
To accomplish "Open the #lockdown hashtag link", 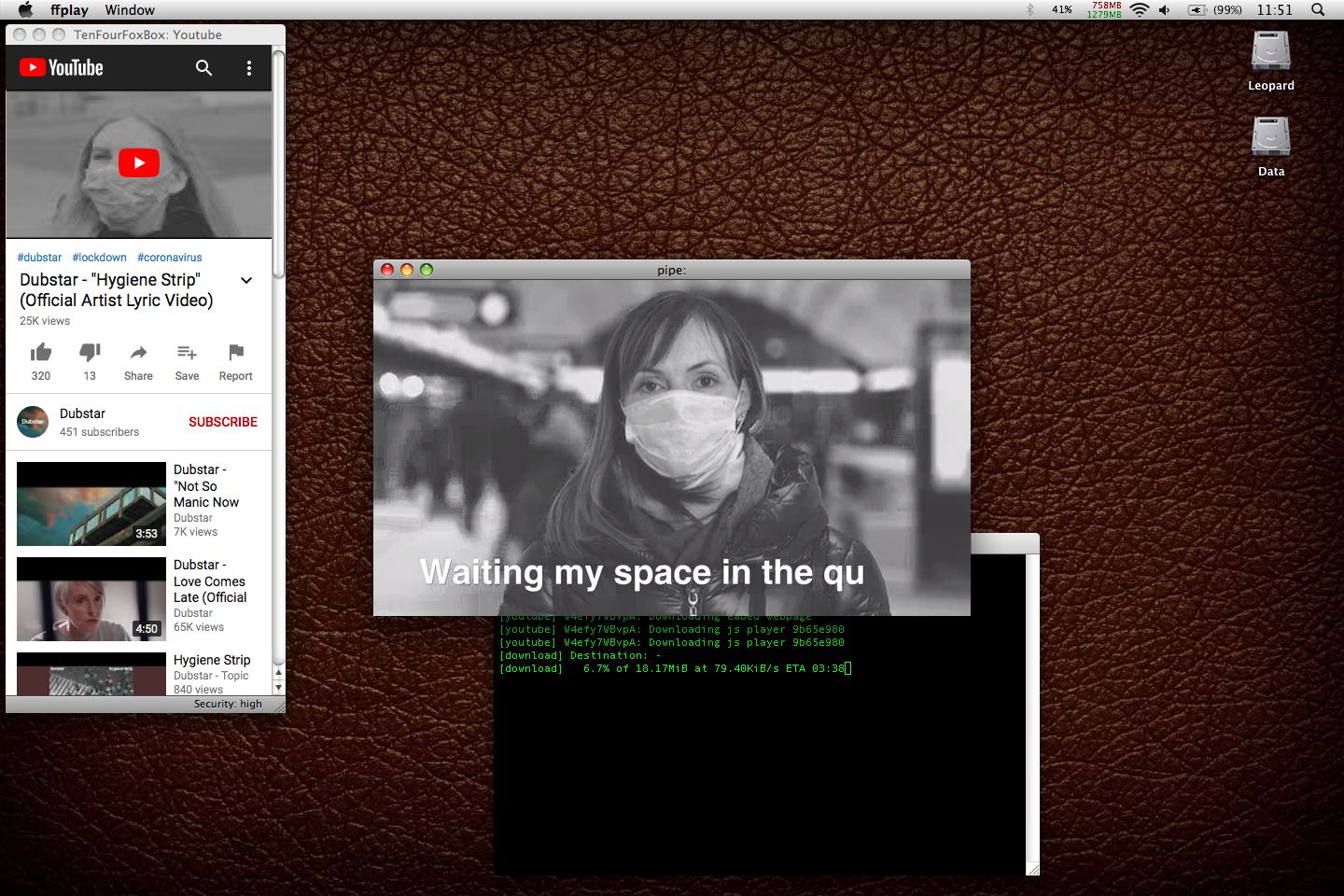I will click(x=99, y=258).
